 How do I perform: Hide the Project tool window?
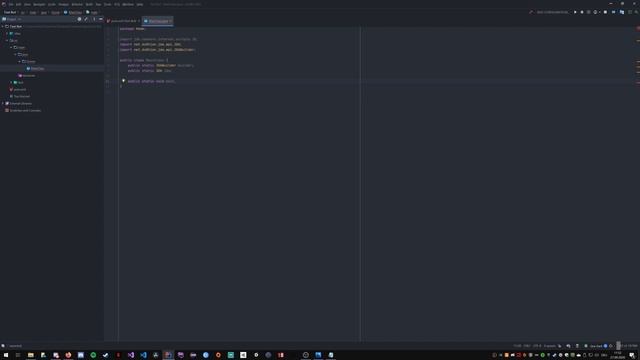coord(101,19)
